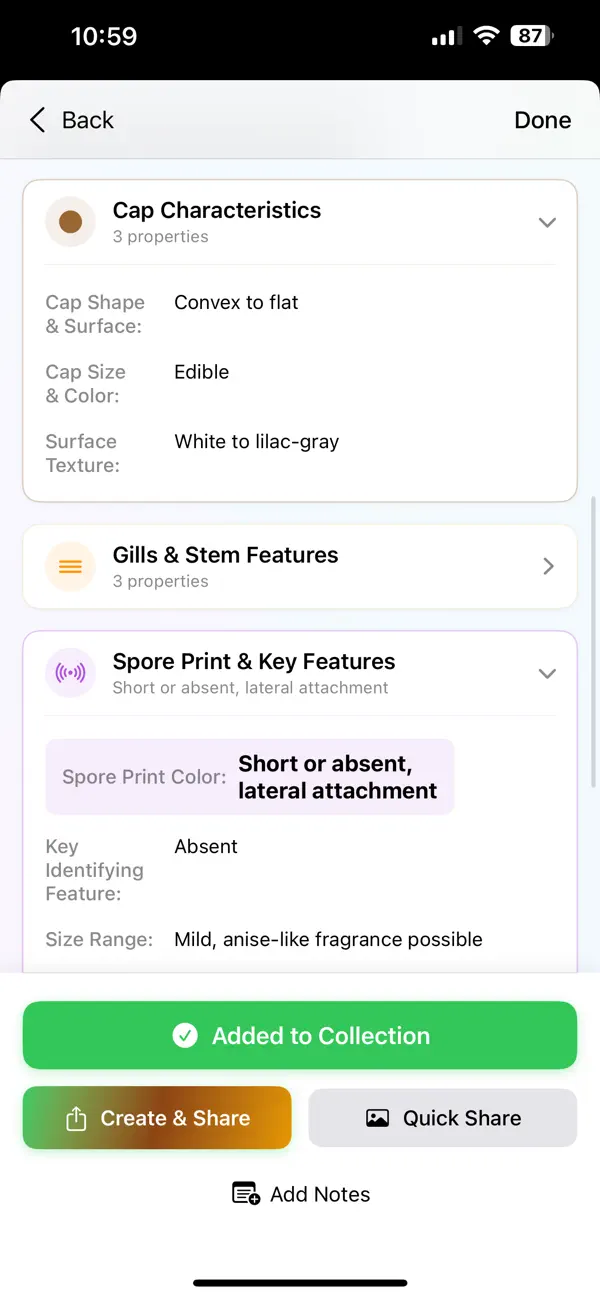The height and width of the screenshot is (1298, 600).
Task: Tap the purple spore print icon
Action: [70, 673]
